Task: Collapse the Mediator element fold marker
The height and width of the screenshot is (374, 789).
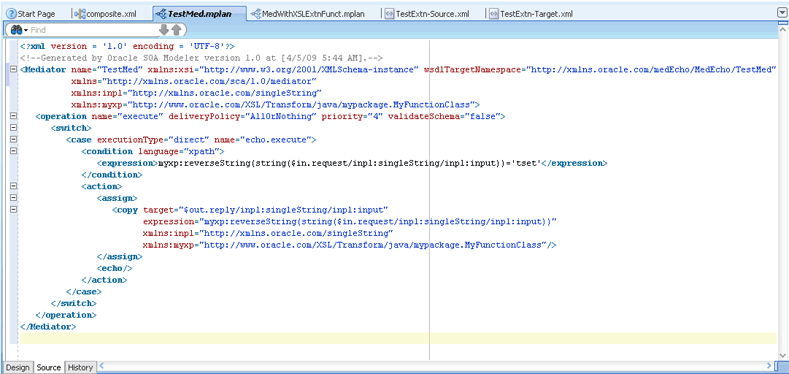Action: [x=14, y=69]
